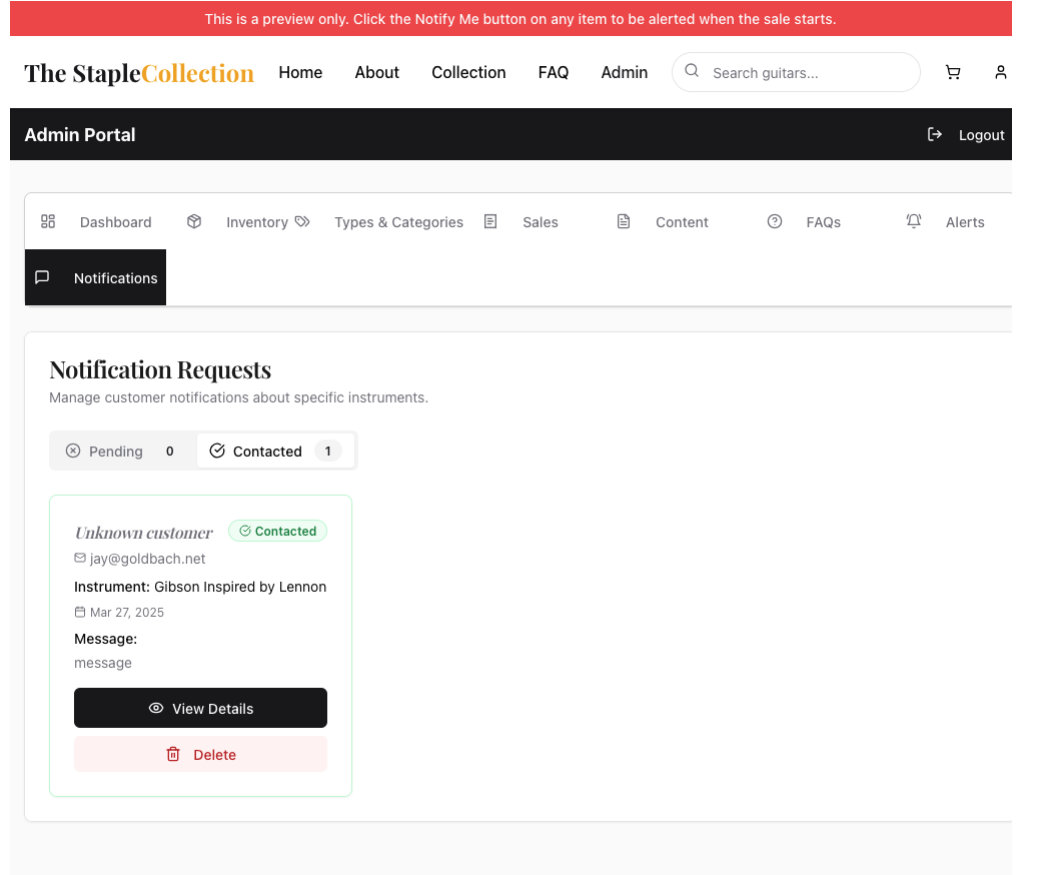The height and width of the screenshot is (875, 1040).
Task: Click the Mar 27, 2025 date
Action: click(127, 612)
